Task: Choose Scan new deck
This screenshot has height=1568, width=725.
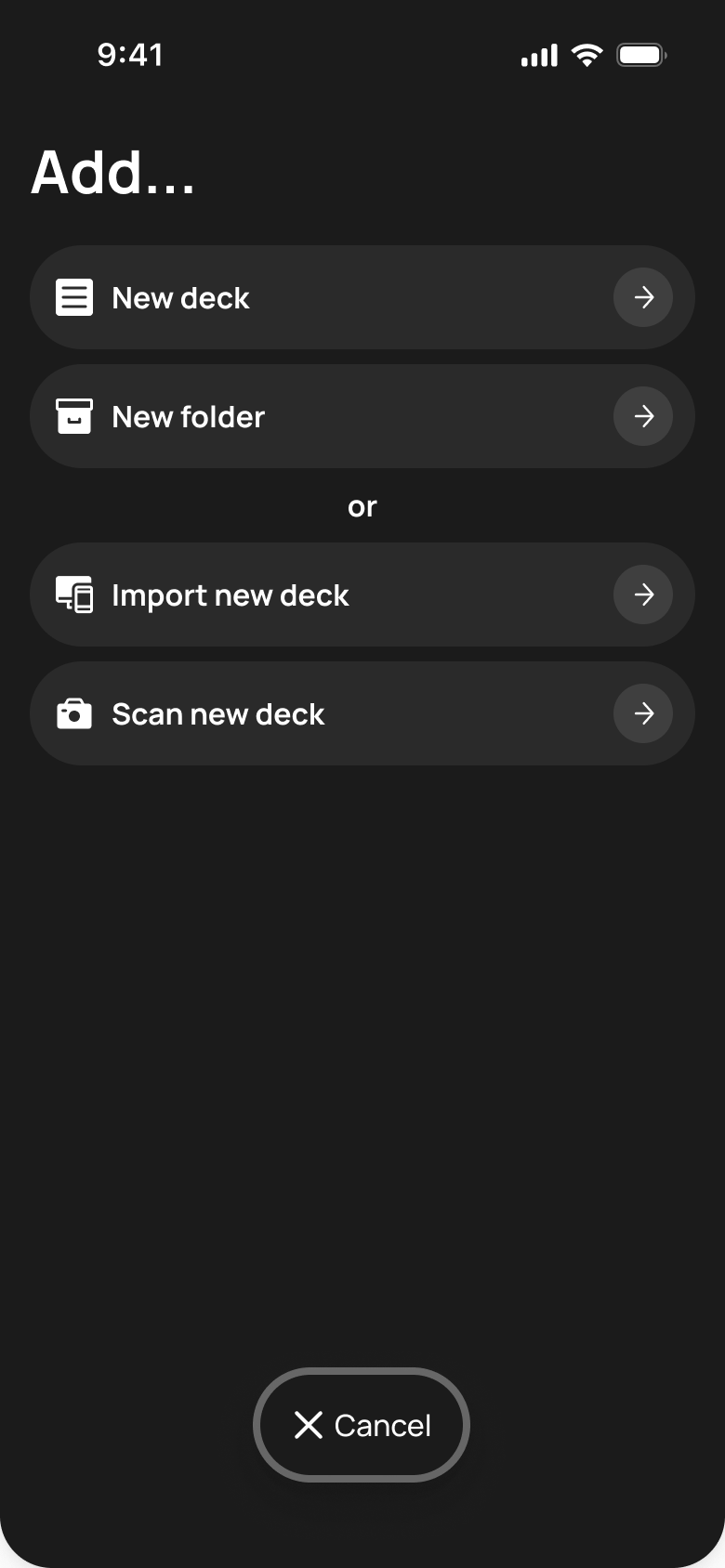Action: point(362,713)
